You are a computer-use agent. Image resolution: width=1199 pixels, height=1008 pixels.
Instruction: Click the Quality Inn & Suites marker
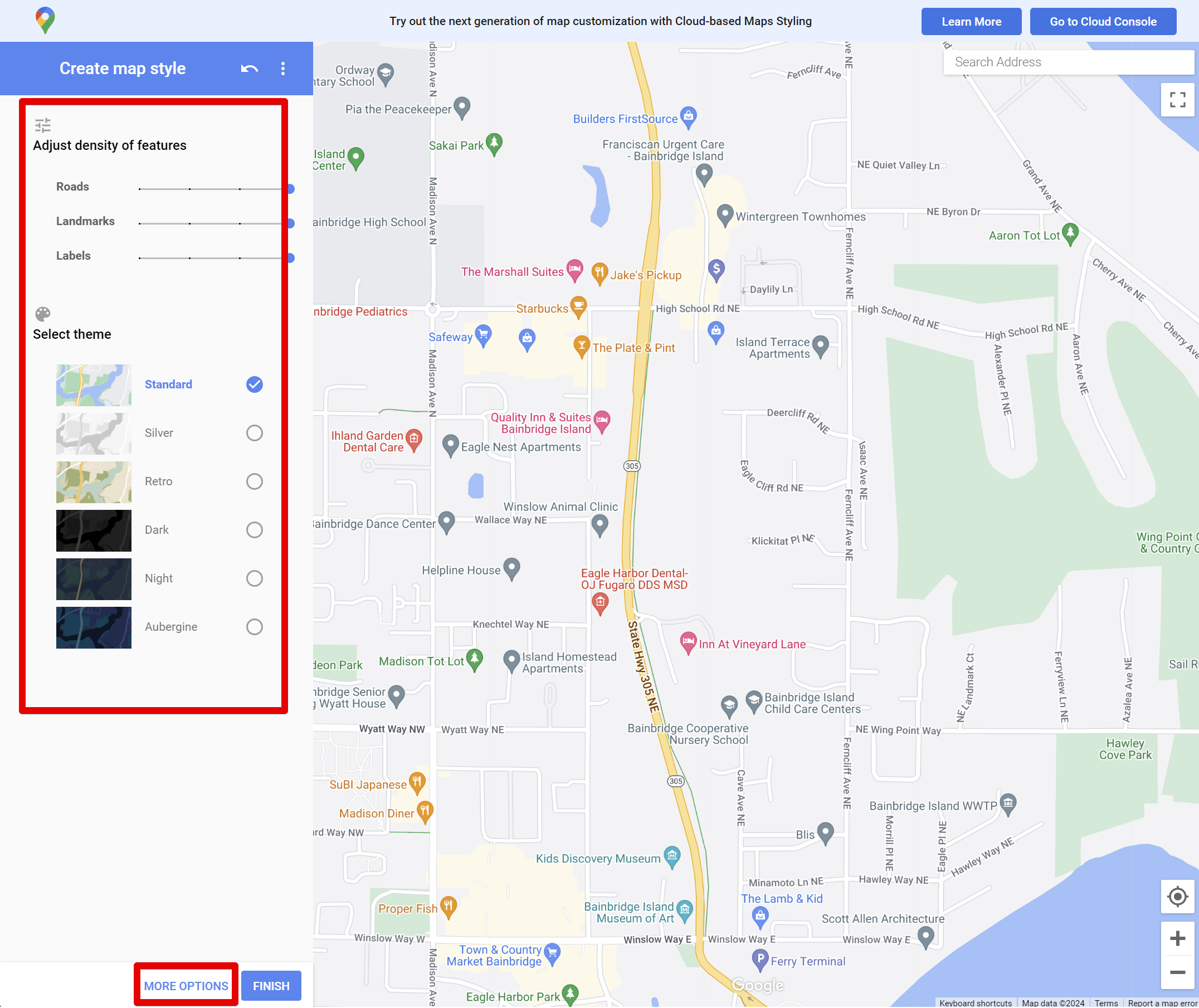click(602, 422)
